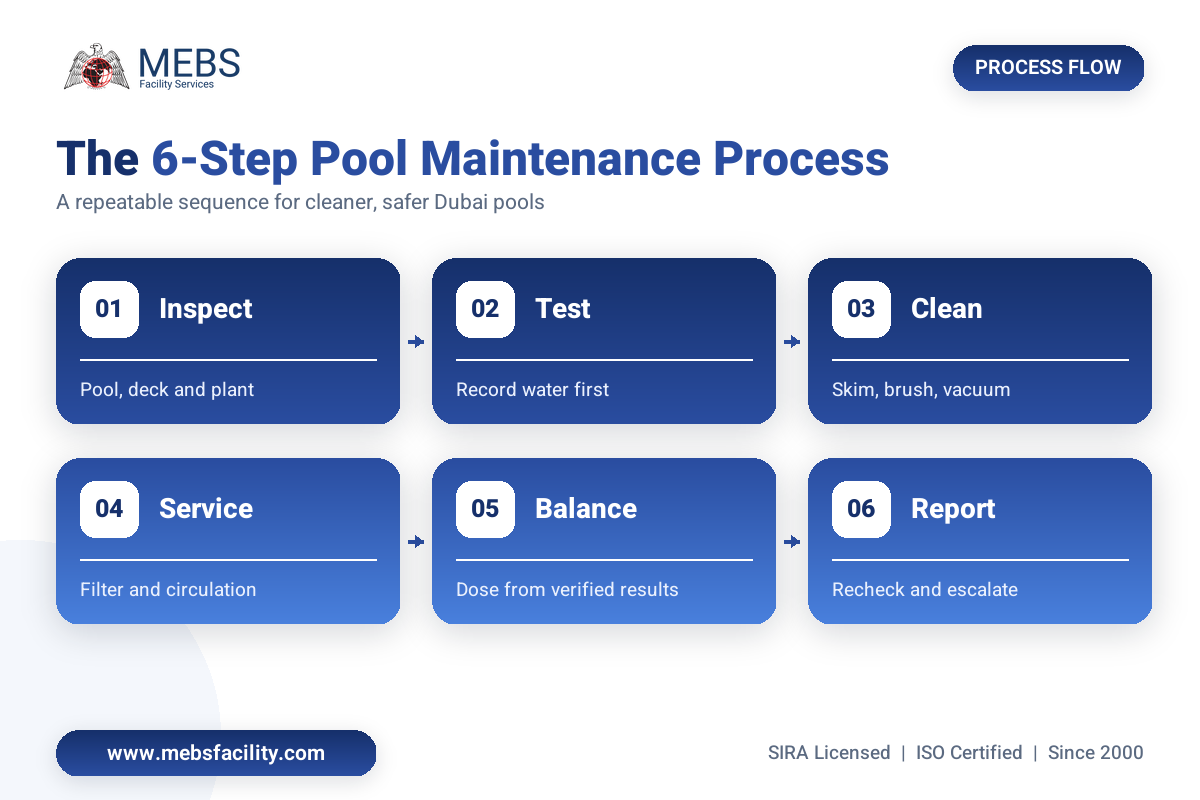
Task: Click the 'Balance' step heading
Action: [586, 509]
